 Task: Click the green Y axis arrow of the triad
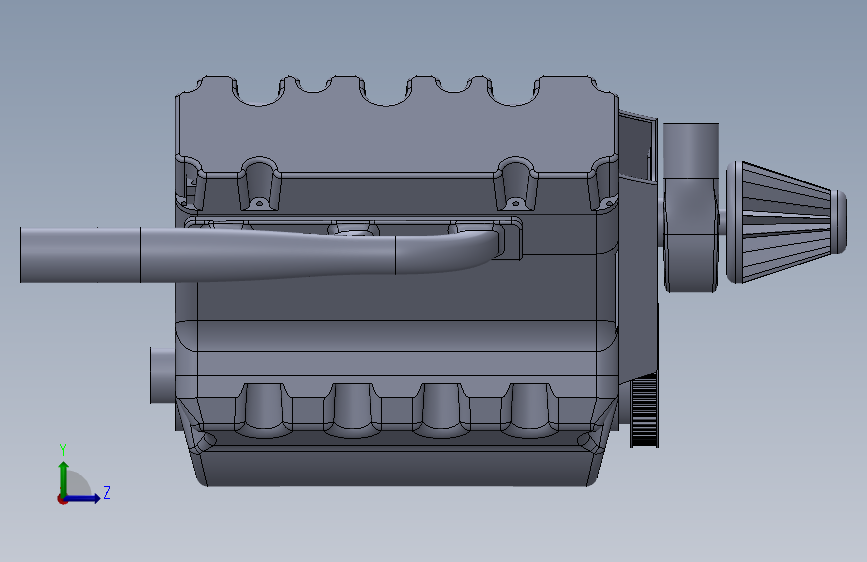(64, 478)
